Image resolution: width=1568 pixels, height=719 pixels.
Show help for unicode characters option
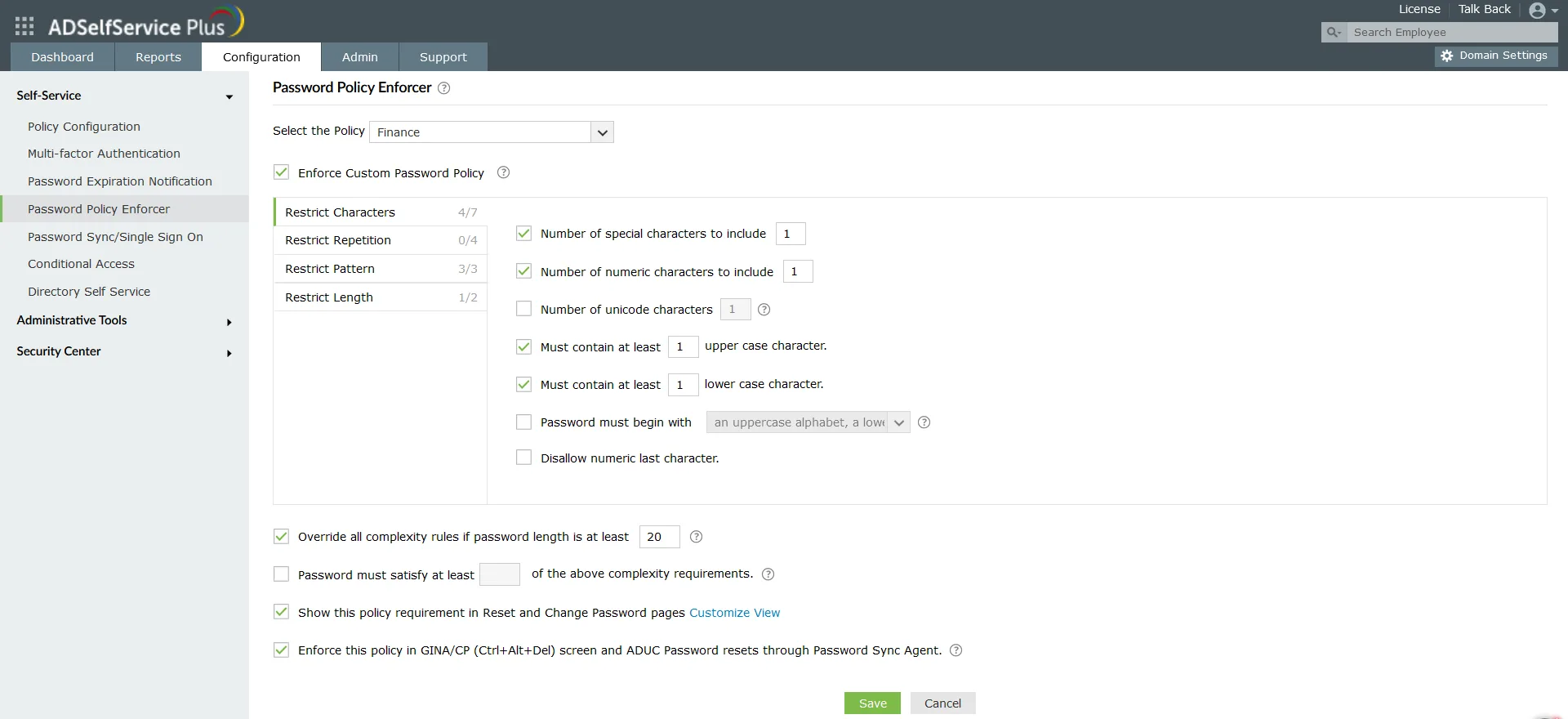[764, 310]
